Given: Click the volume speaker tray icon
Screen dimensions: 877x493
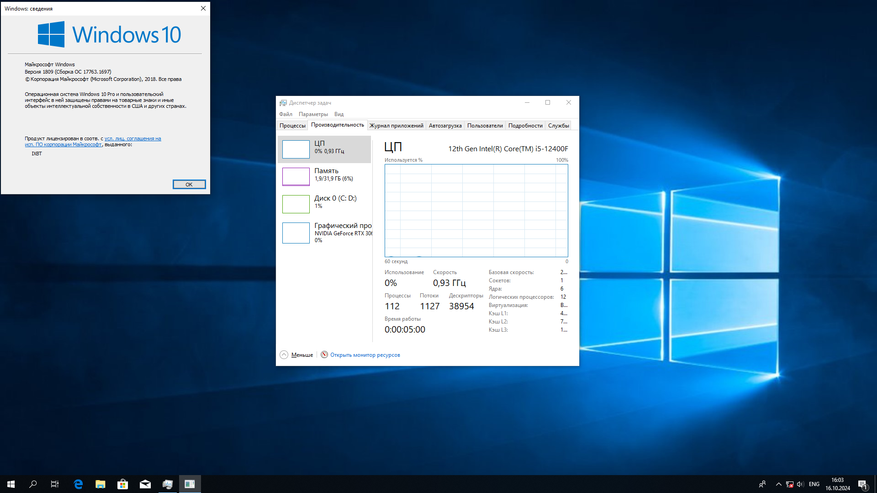Looking at the screenshot, I should point(800,484).
